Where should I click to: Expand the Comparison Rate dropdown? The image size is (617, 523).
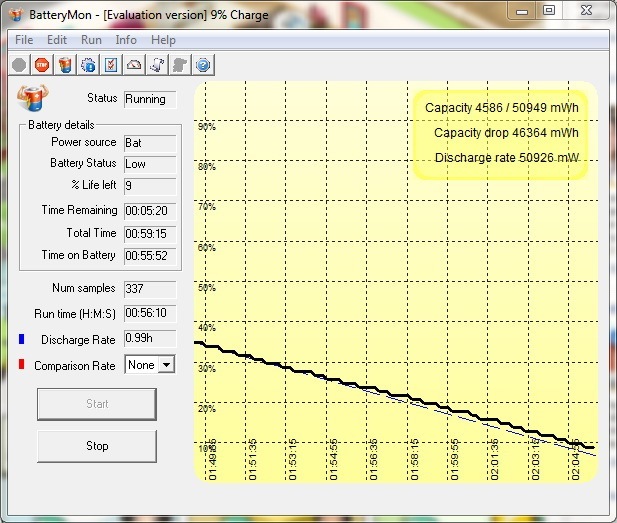pyautogui.click(x=165, y=365)
